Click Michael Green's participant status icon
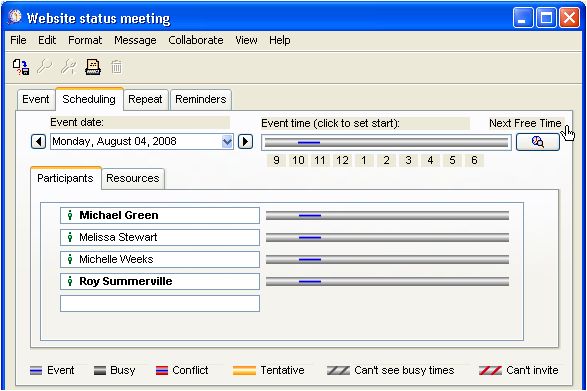This screenshot has height=391, width=587. tap(70, 215)
